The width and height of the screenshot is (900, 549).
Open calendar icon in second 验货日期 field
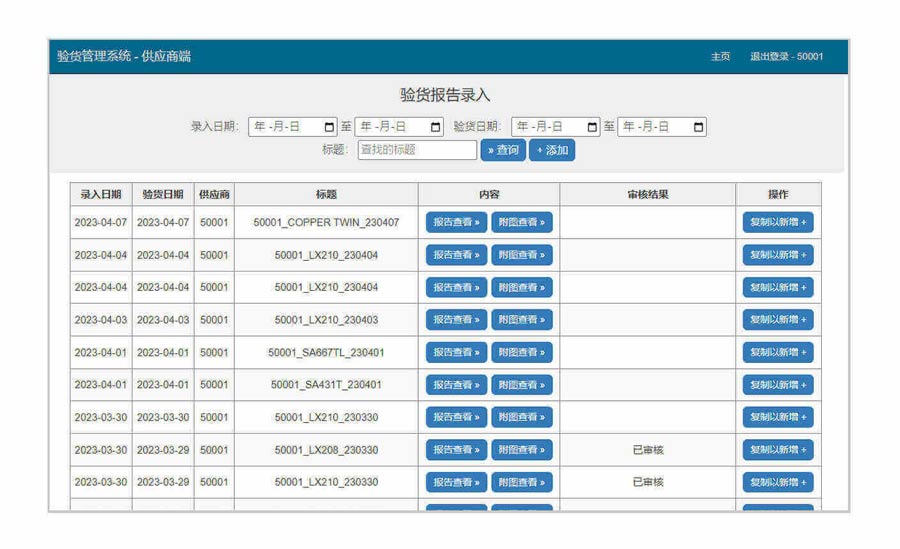(x=698, y=127)
